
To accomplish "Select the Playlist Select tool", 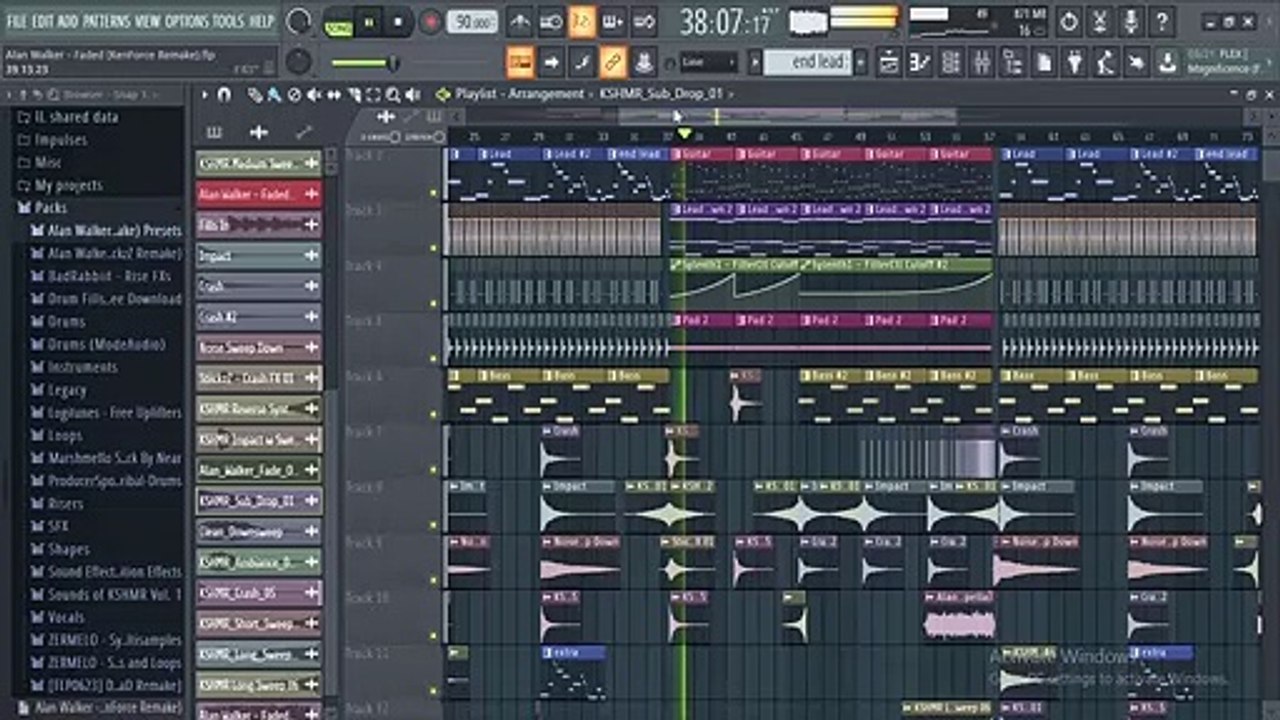I will (373, 95).
